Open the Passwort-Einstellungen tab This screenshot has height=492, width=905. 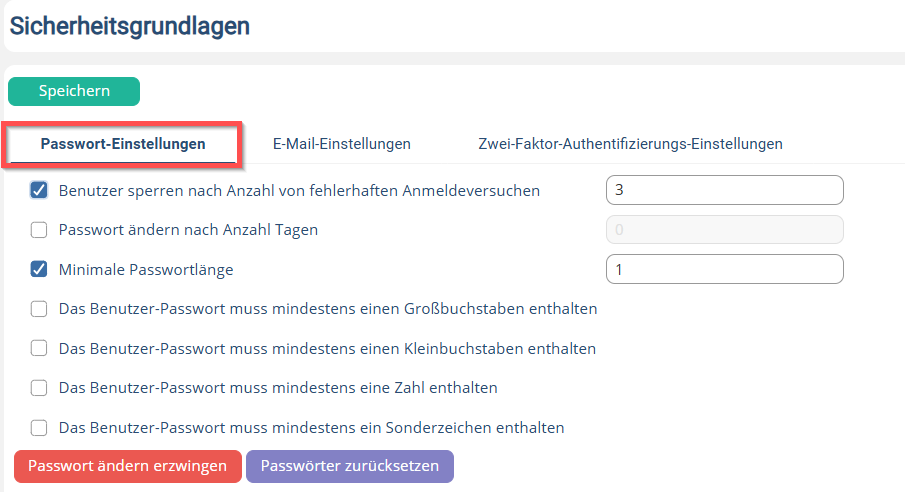point(123,144)
